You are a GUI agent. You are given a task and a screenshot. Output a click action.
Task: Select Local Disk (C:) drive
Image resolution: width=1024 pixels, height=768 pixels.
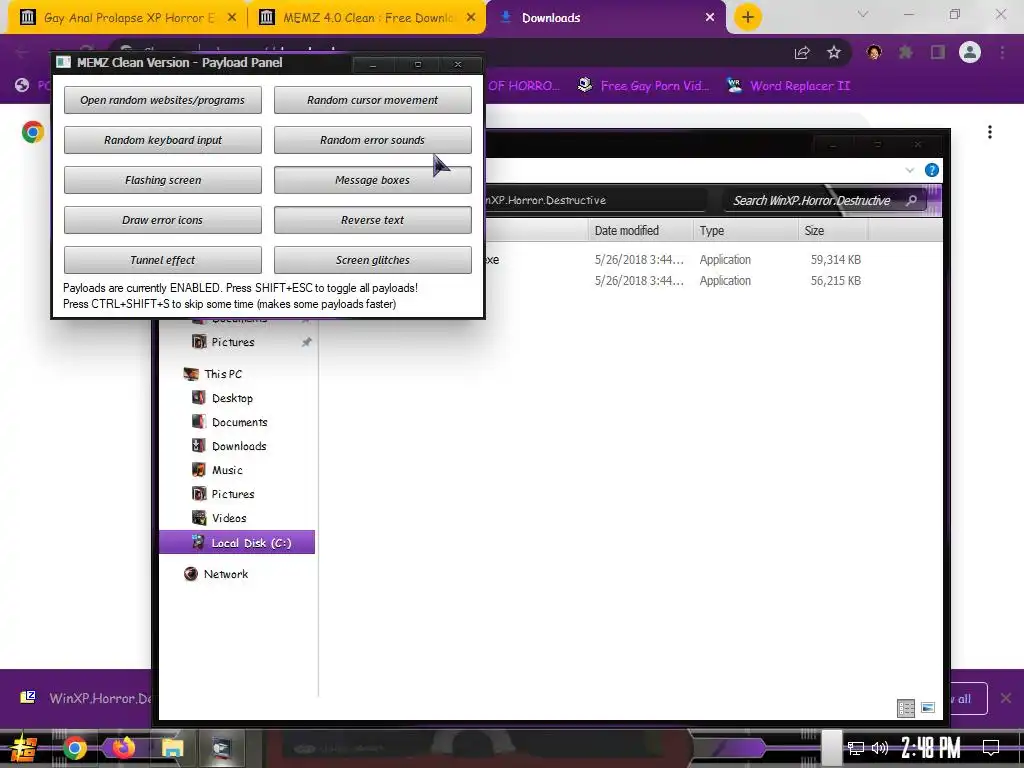click(237, 543)
